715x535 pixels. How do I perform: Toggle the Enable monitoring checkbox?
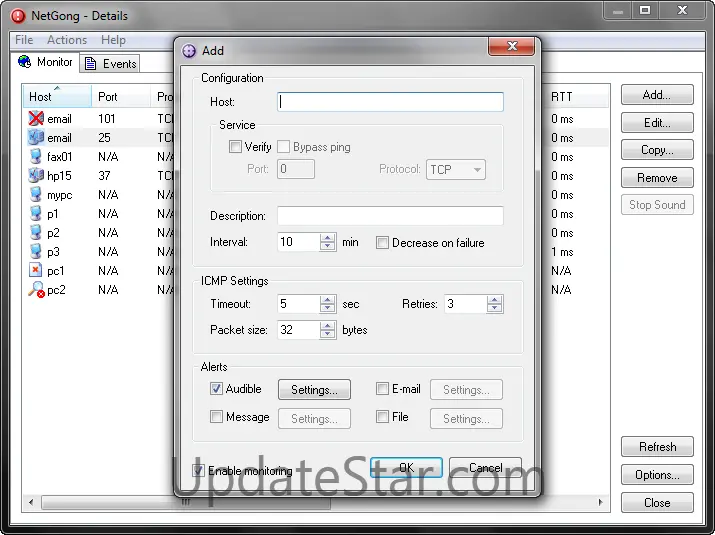[x=198, y=470]
